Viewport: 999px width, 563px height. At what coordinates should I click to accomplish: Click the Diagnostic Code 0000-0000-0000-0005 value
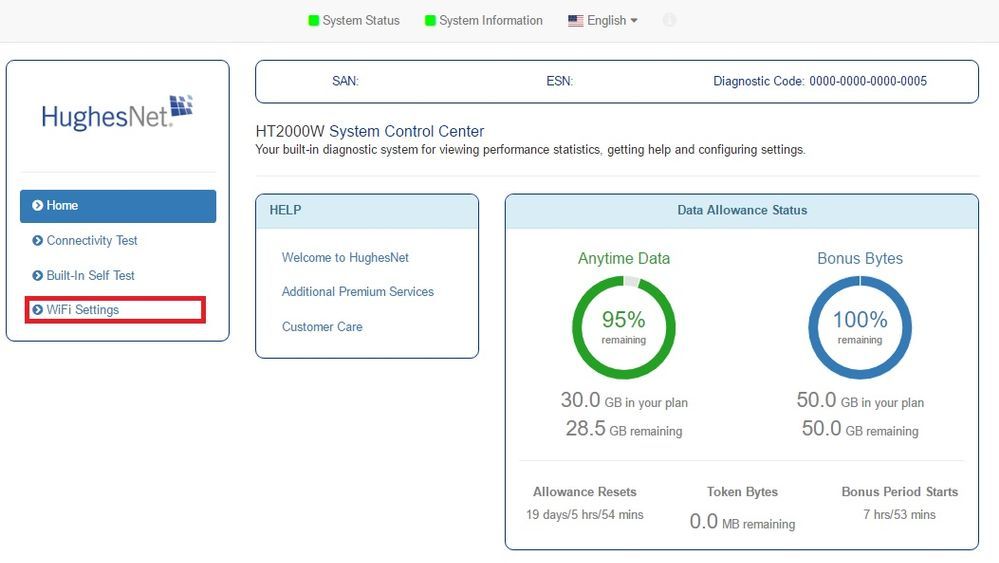point(868,81)
